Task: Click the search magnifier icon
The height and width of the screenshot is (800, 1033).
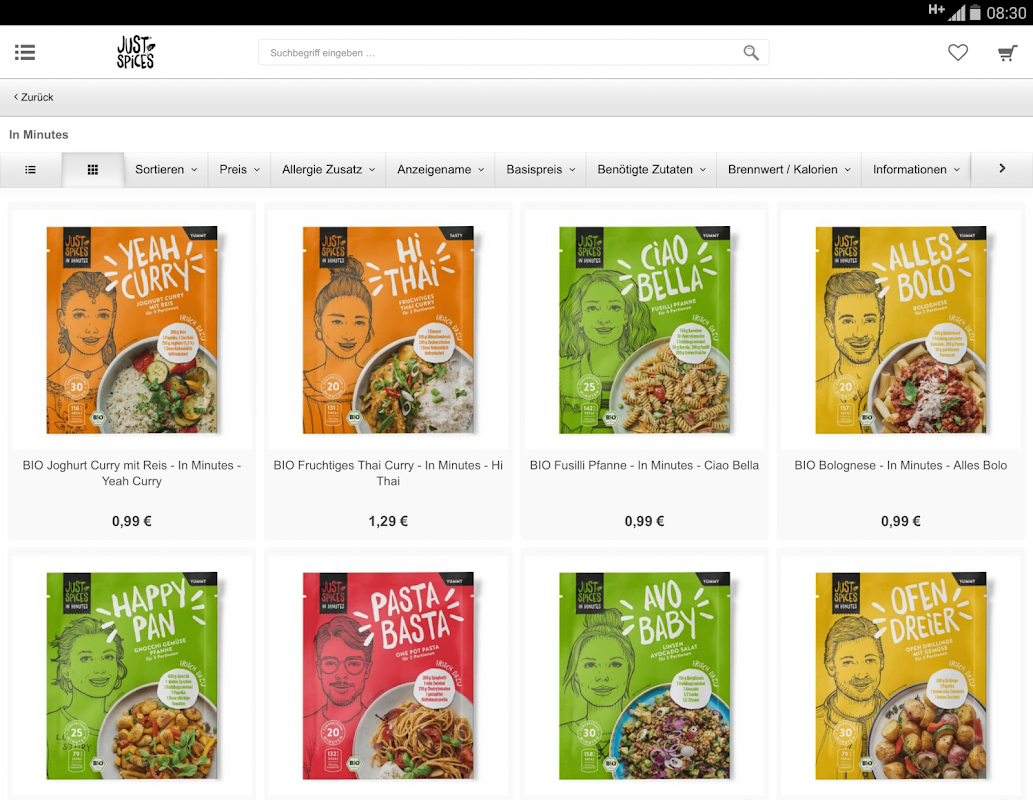Action: tap(750, 53)
